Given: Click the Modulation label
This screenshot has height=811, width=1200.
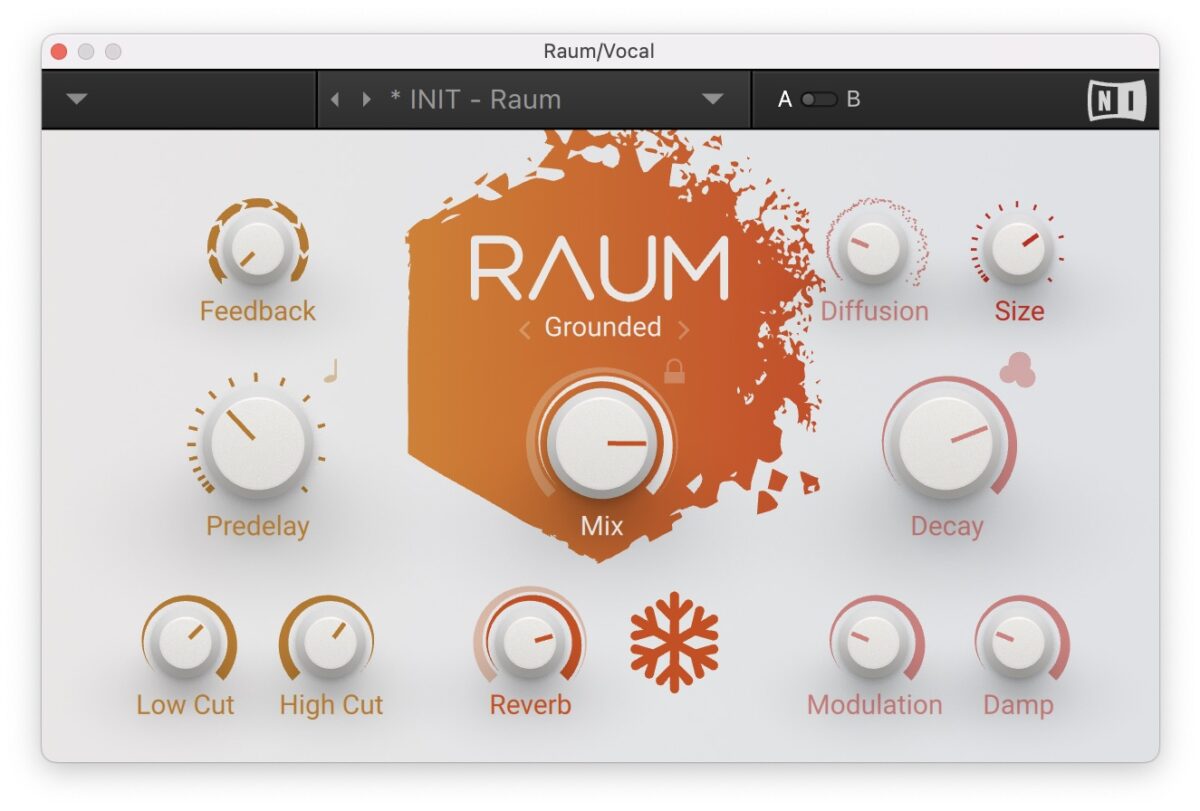Looking at the screenshot, I should 875,704.
